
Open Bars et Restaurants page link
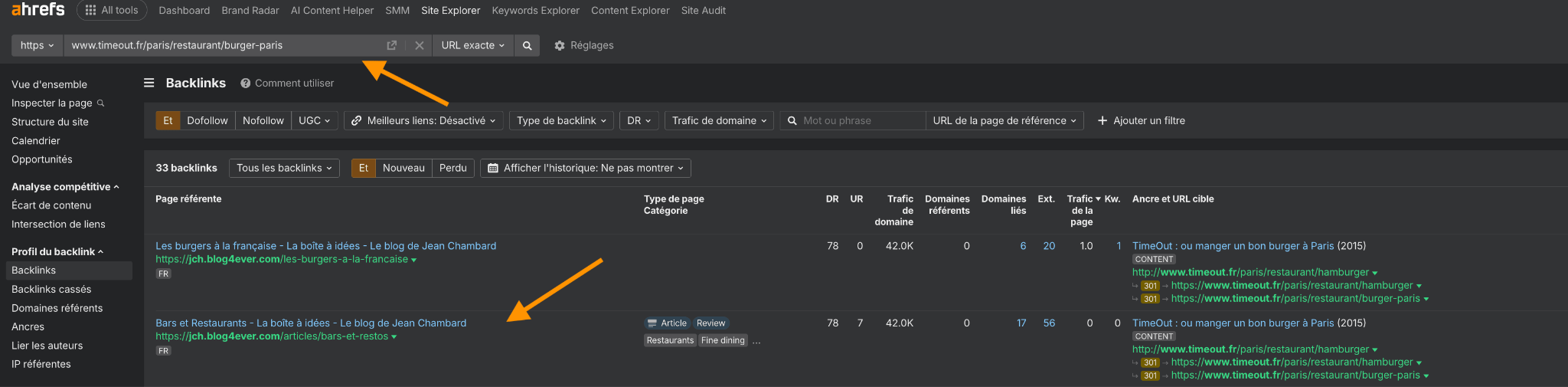pos(311,323)
